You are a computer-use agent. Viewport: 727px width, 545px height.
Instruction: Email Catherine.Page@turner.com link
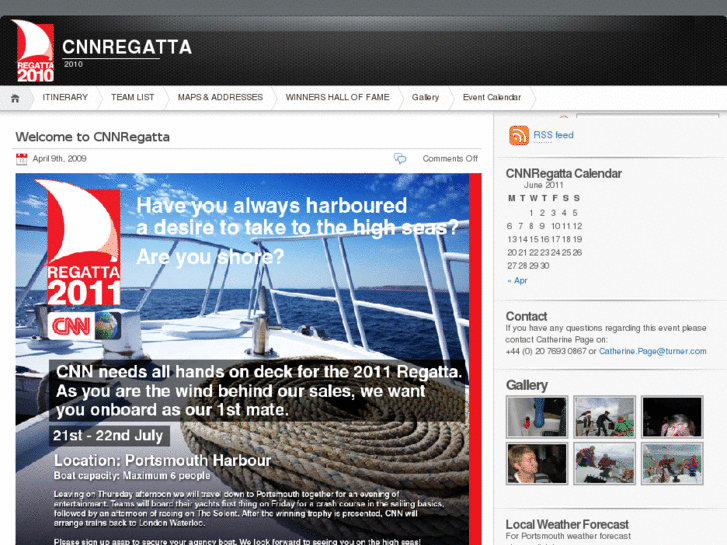[652, 351]
